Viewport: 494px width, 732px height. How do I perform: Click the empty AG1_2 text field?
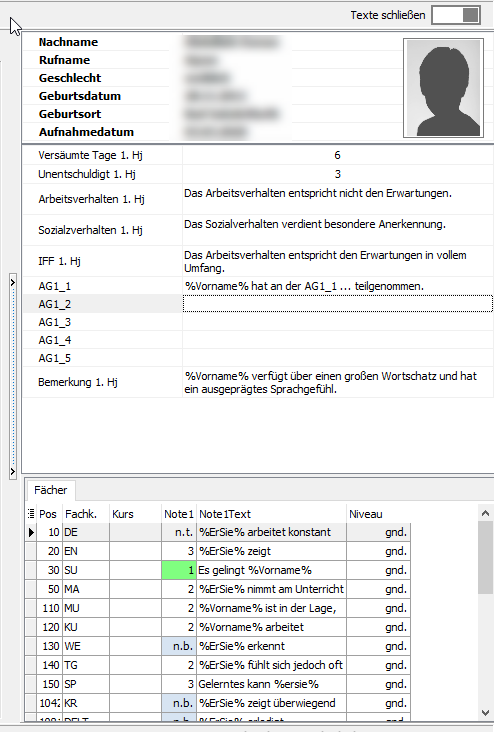pos(338,304)
